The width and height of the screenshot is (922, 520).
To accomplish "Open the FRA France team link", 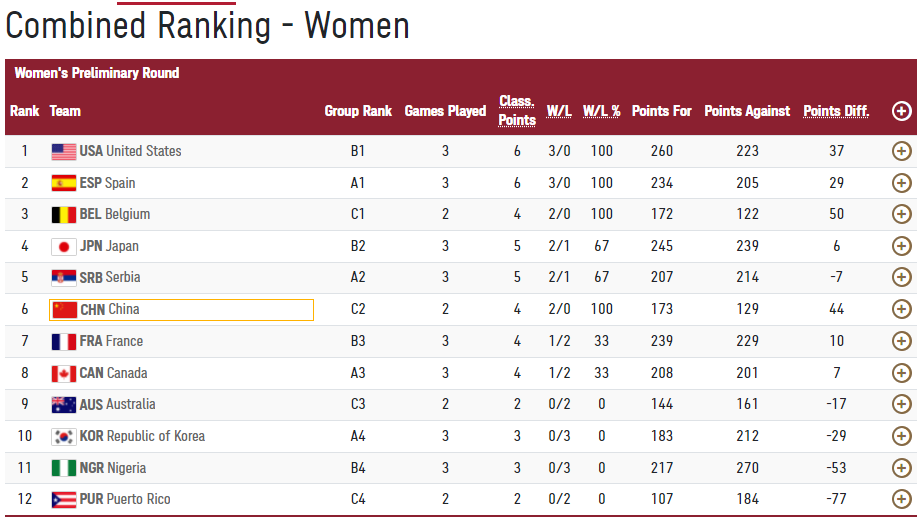I will (x=111, y=342).
